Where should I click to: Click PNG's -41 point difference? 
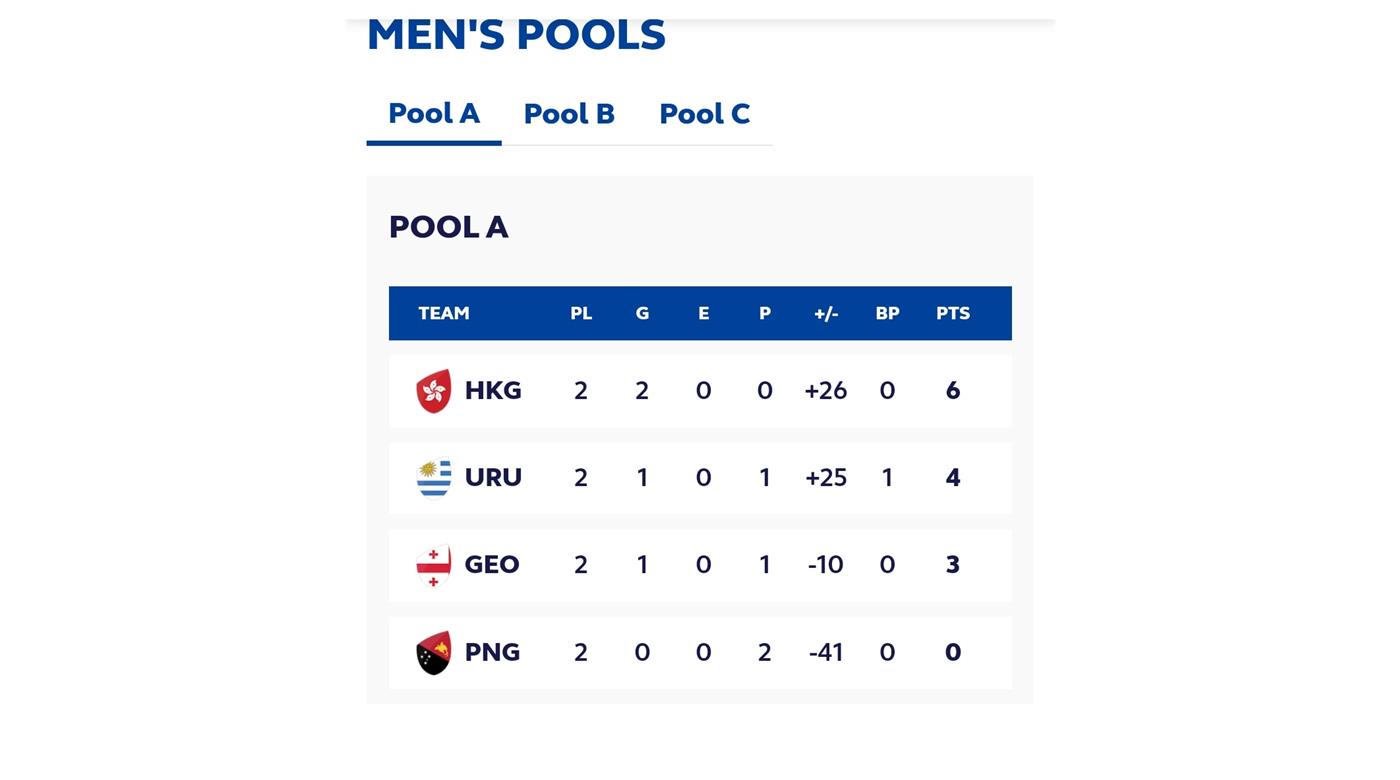click(826, 653)
